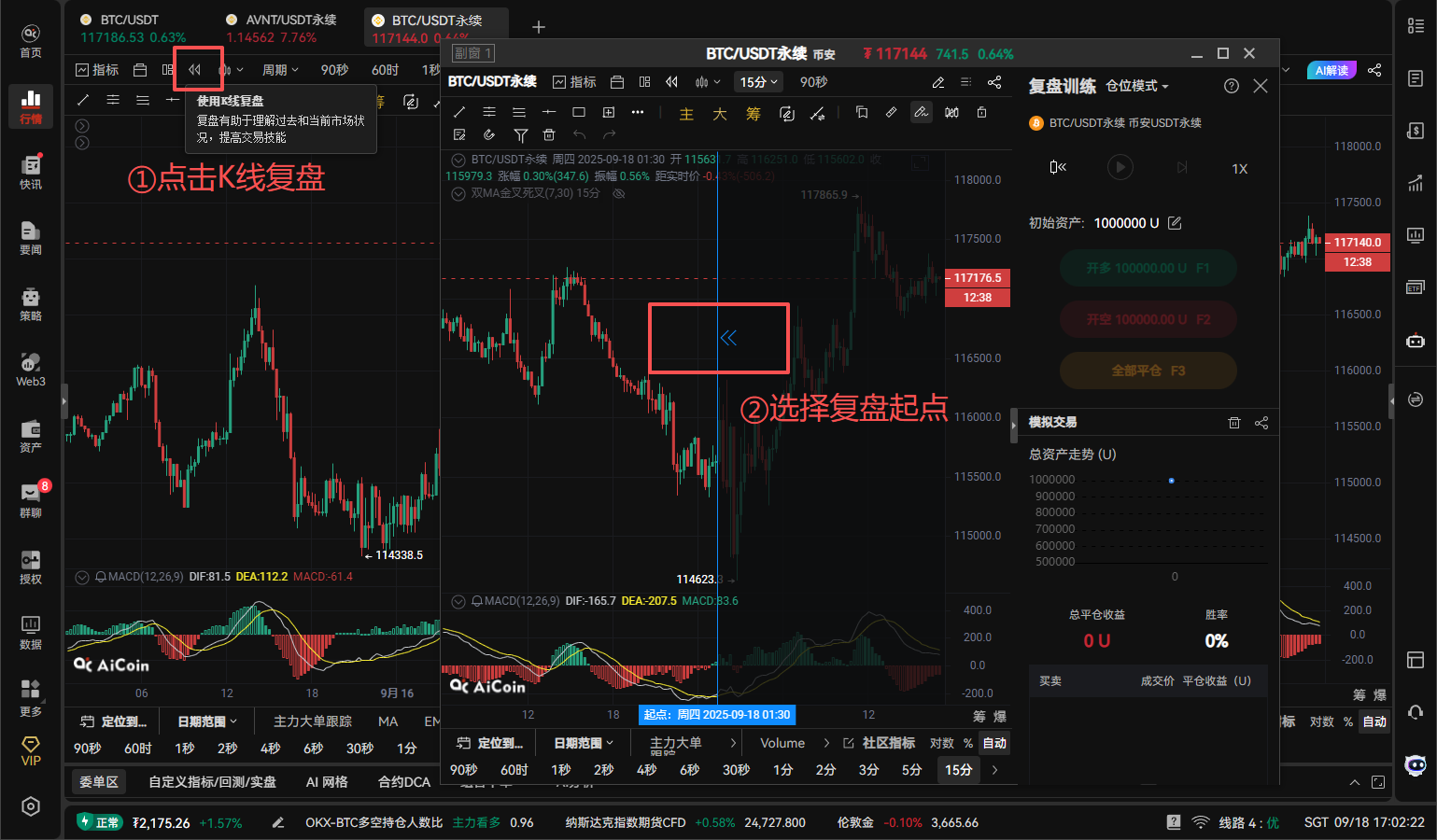
Task: Open the 首页 home page in sidebar
Action: point(31,41)
